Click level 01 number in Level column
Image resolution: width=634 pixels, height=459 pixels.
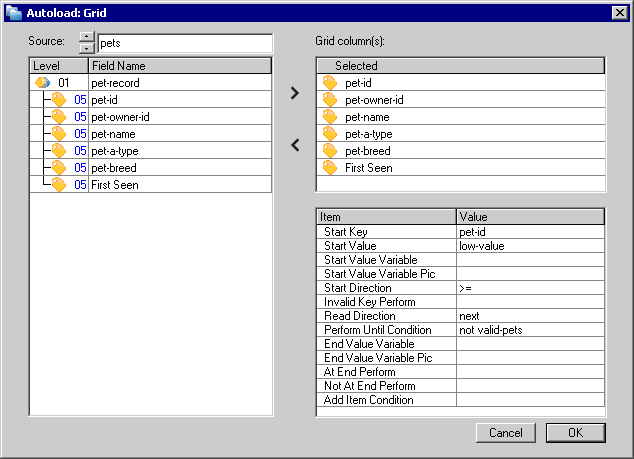pyautogui.click(x=63, y=83)
